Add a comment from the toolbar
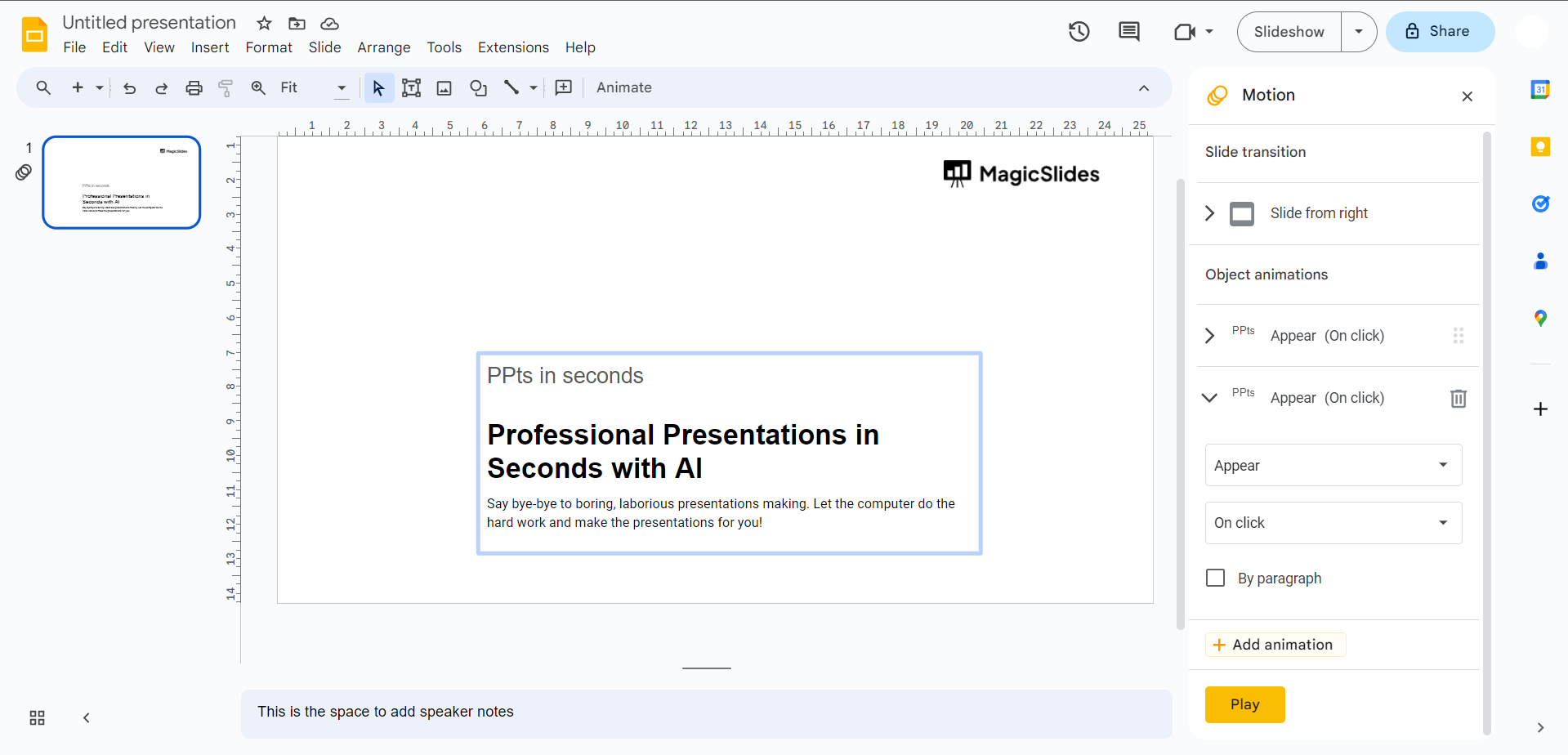The image size is (1568, 755). (564, 87)
